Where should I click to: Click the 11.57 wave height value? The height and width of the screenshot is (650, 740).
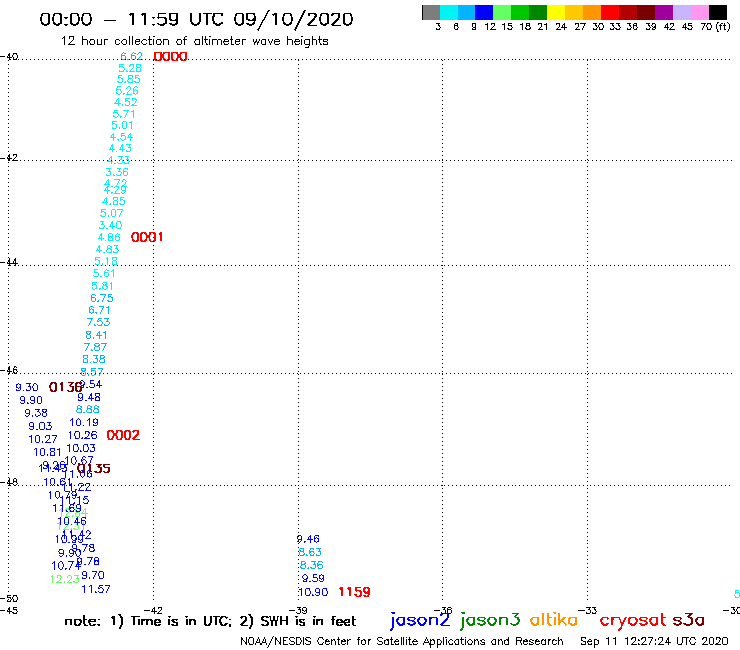[x=96, y=589]
